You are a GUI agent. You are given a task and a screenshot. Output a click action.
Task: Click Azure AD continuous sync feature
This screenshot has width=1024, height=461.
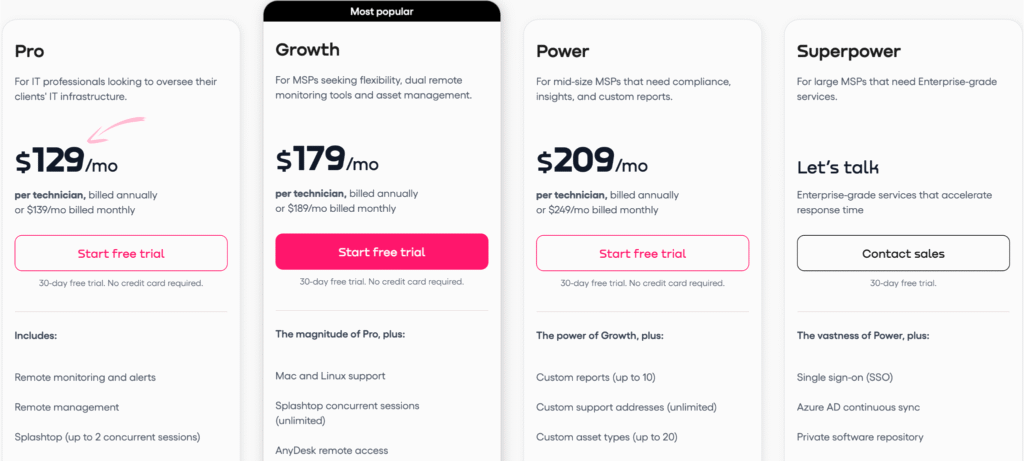[858, 407]
